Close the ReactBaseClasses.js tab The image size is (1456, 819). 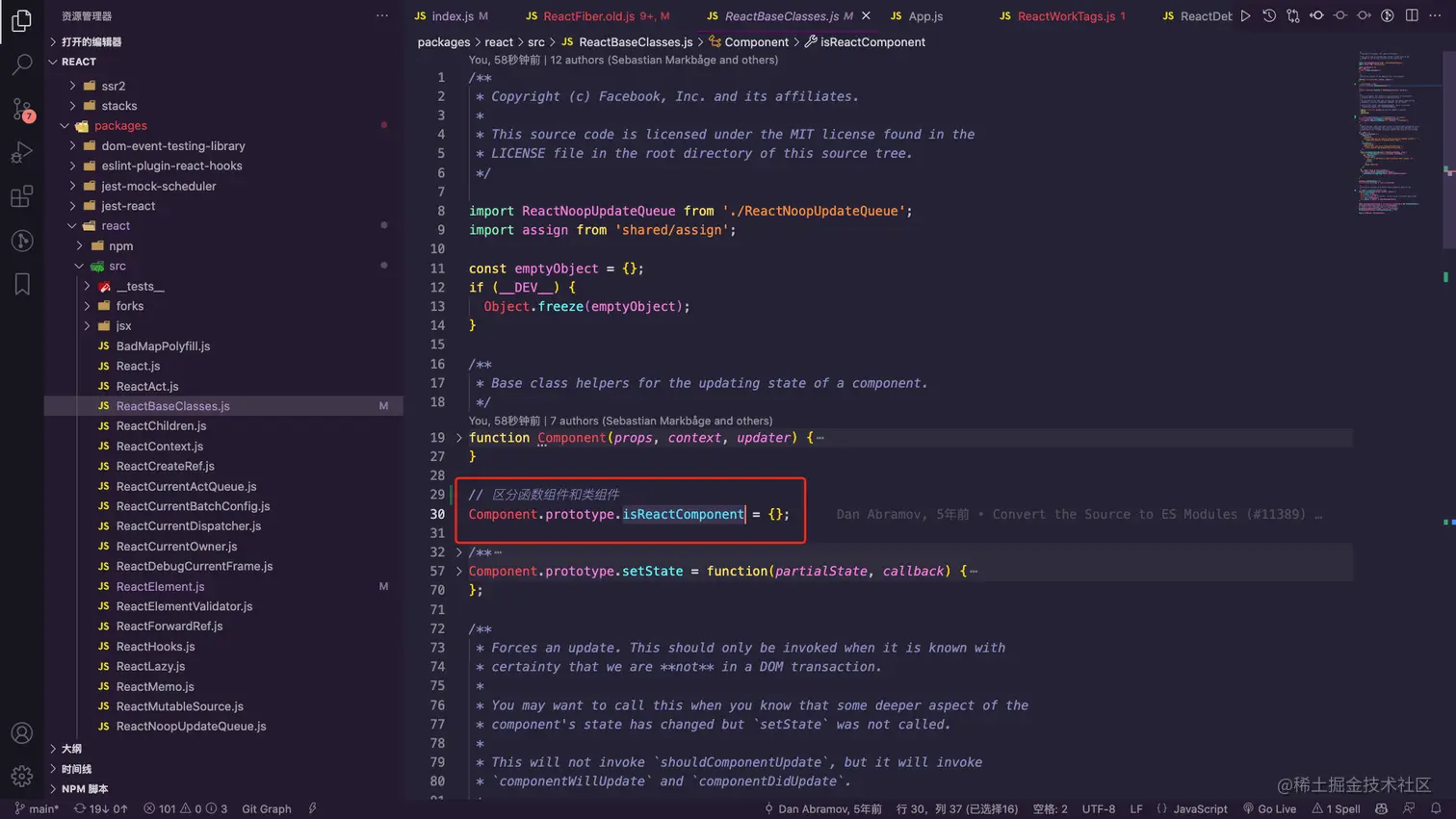pyautogui.click(x=866, y=15)
